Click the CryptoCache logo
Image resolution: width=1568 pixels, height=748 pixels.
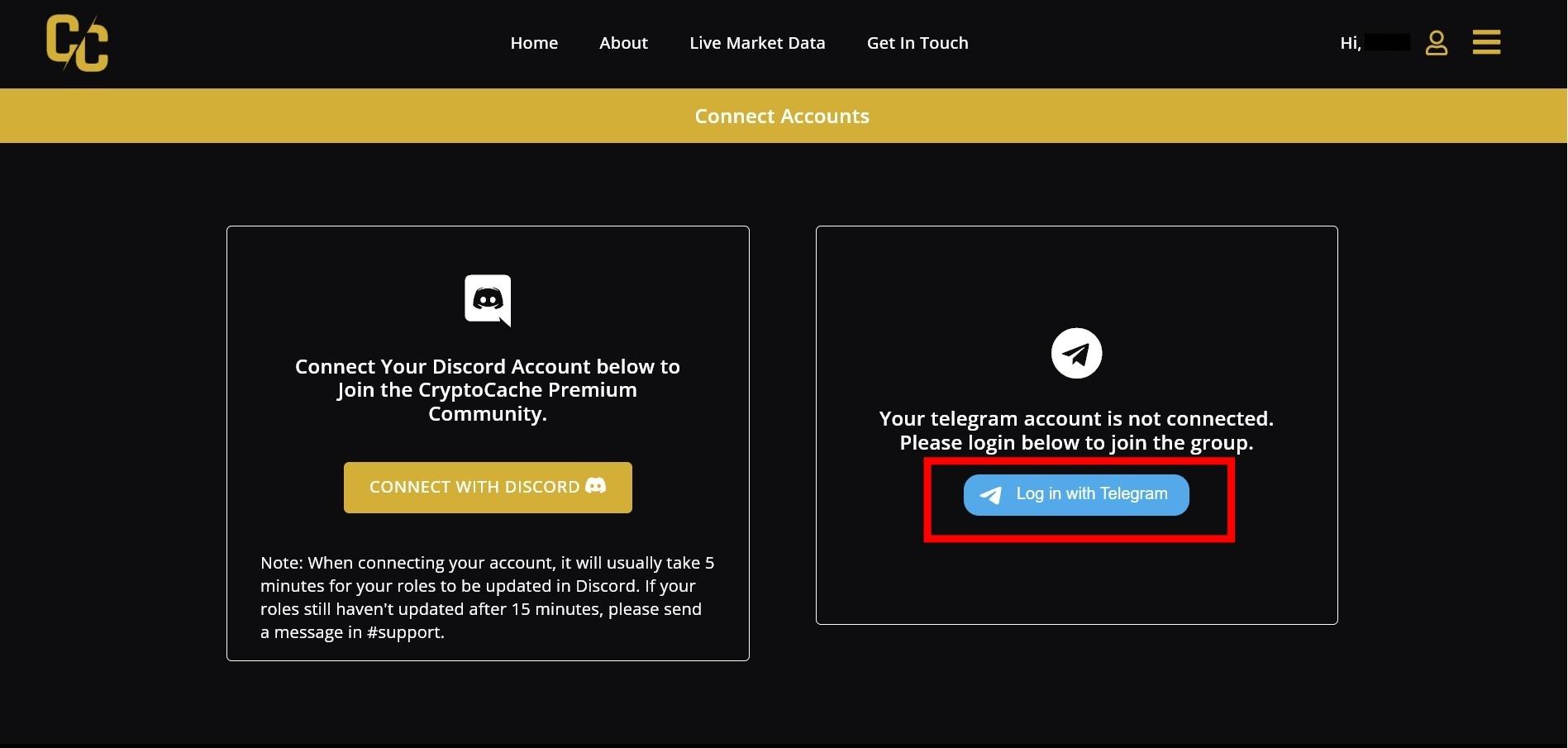click(78, 43)
